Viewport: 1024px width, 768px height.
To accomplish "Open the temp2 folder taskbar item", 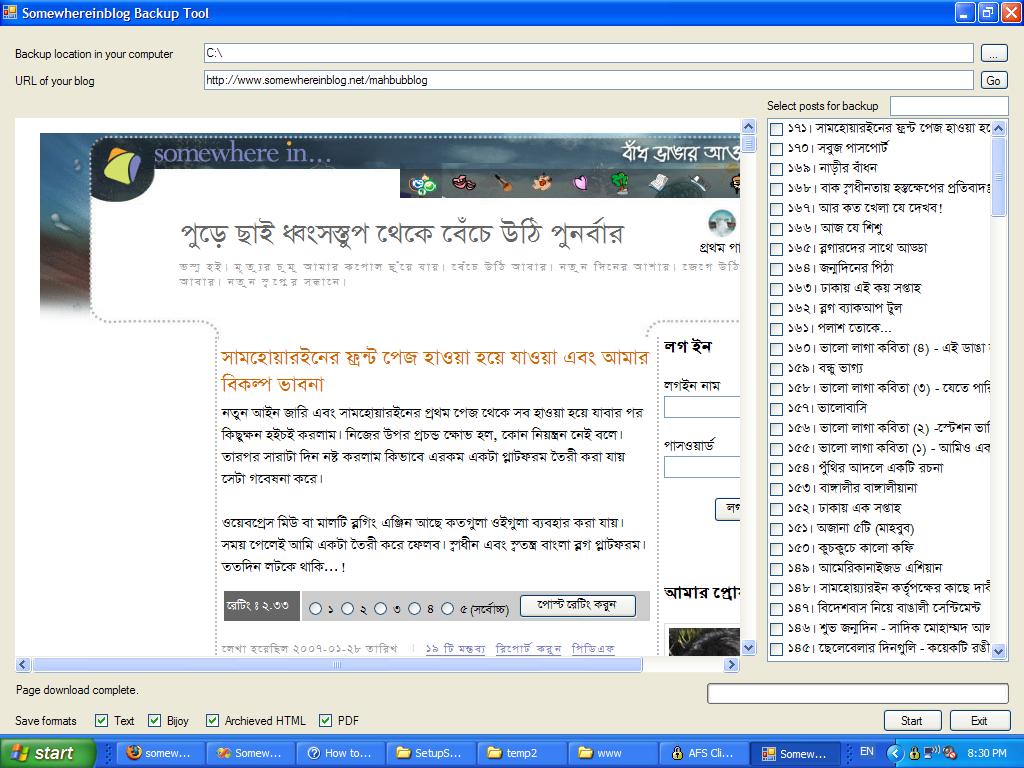I will pos(520,753).
